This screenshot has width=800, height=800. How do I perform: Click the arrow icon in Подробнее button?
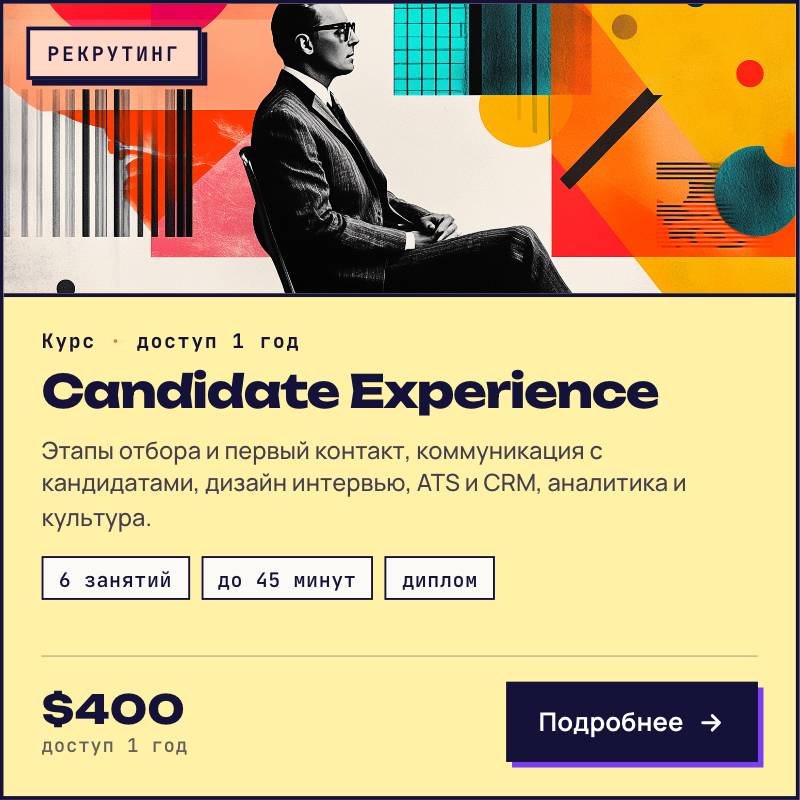(711, 722)
